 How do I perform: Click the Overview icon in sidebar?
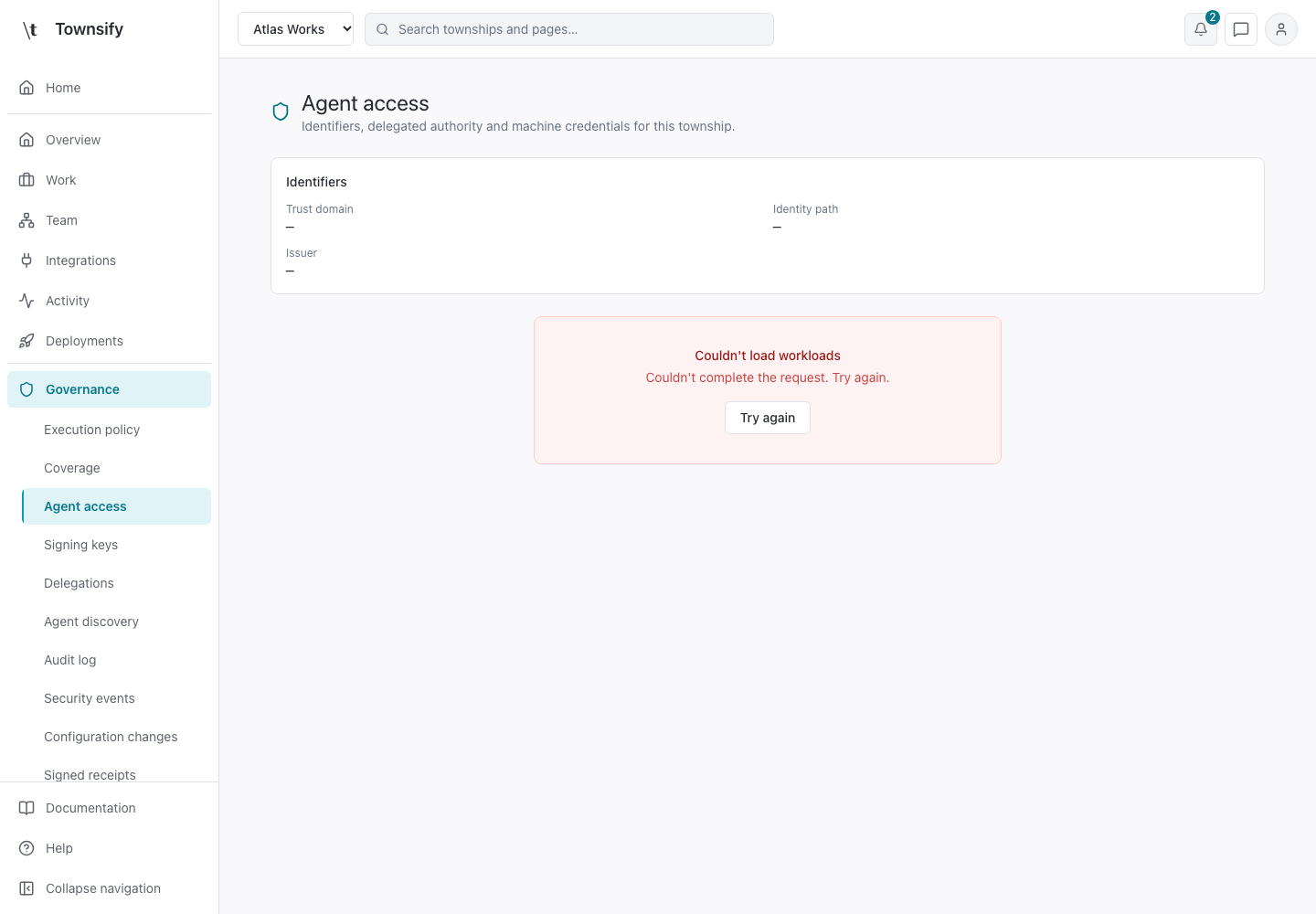[27, 140]
